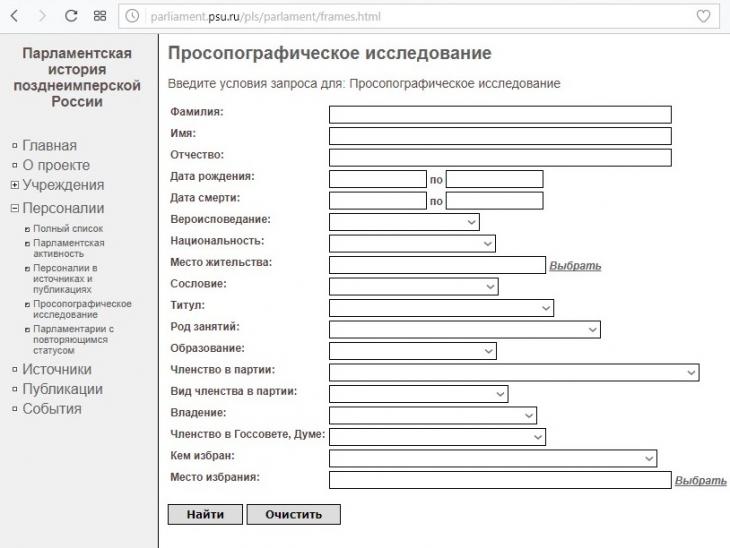Click the browser back arrow
The width and height of the screenshot is (730, 548).
click(x=14, y=16)
